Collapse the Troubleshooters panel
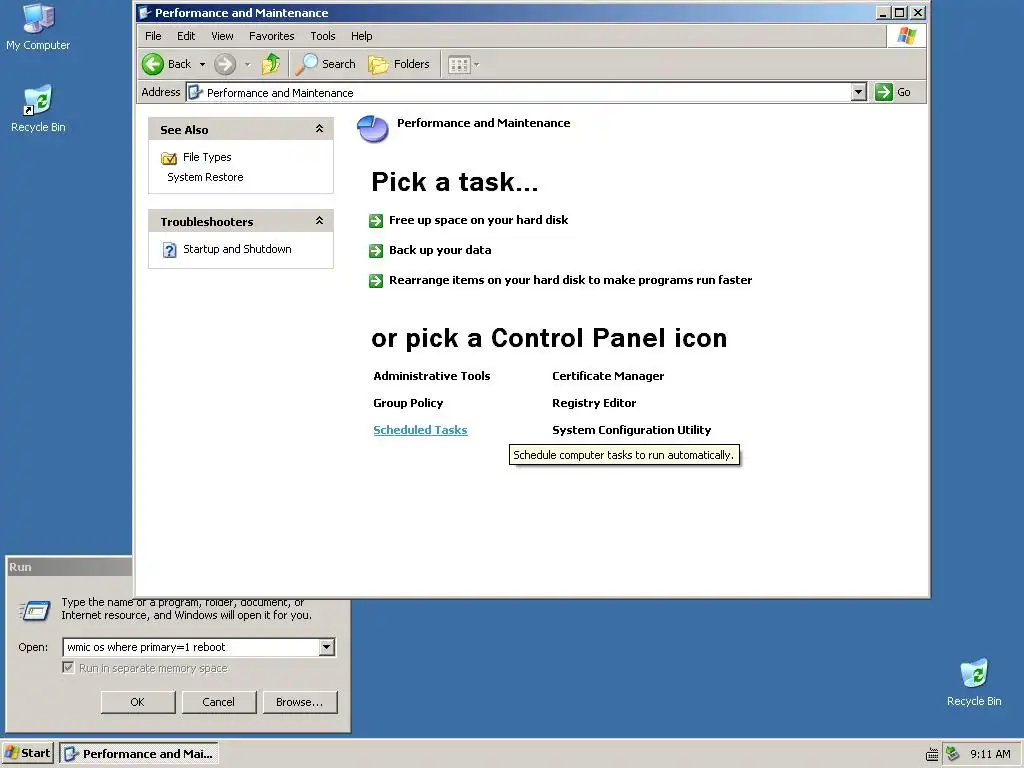1024x768 pixels. tap(319, 221)
